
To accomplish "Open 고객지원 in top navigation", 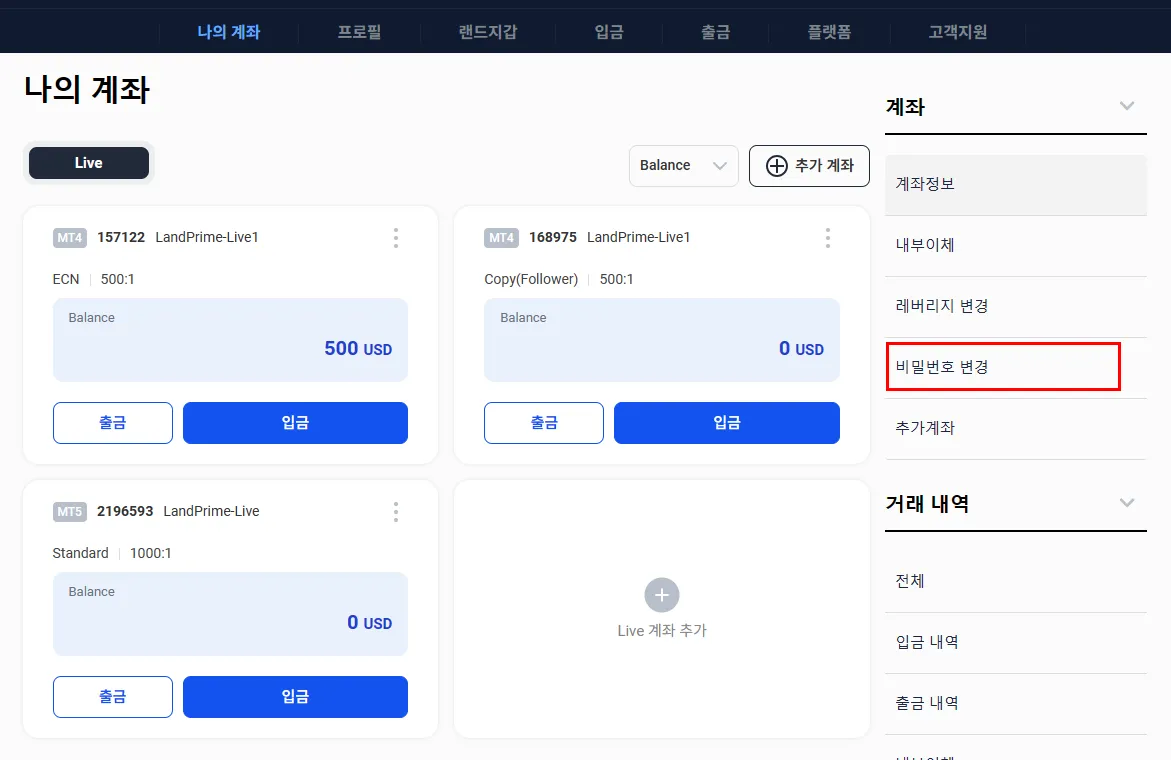I will pyautogui.click(x=957, y=32).
